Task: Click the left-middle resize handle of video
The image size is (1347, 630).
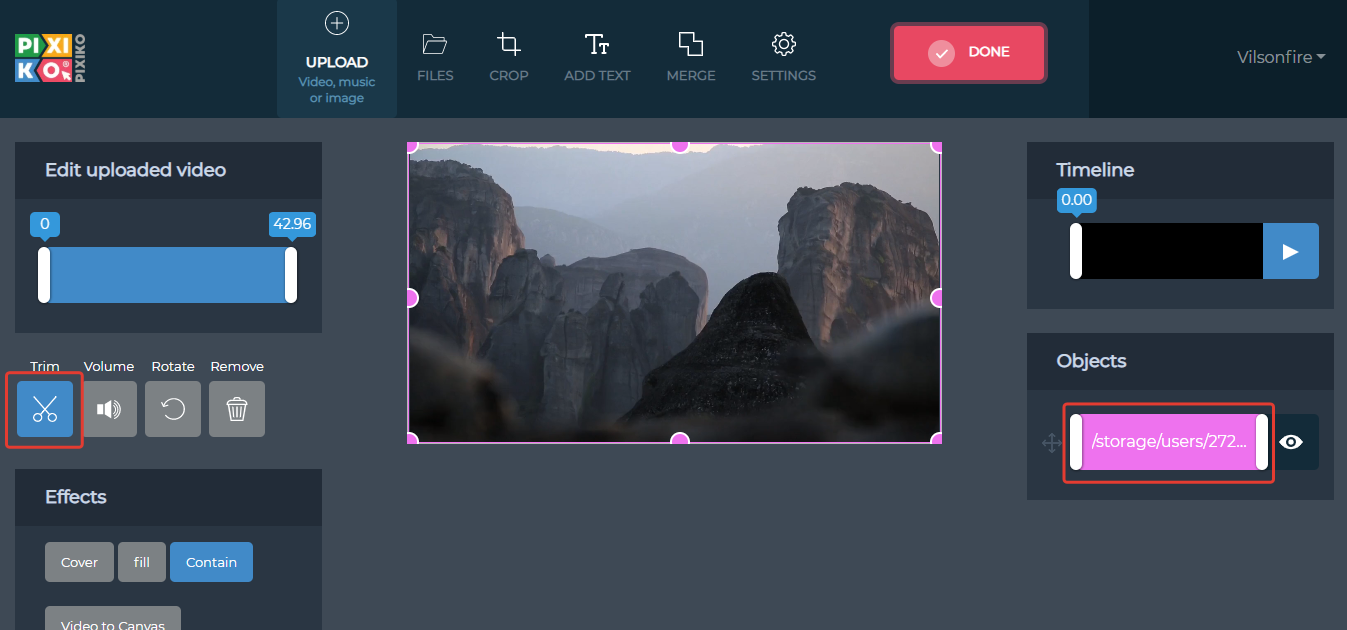Action: point(410,297)
